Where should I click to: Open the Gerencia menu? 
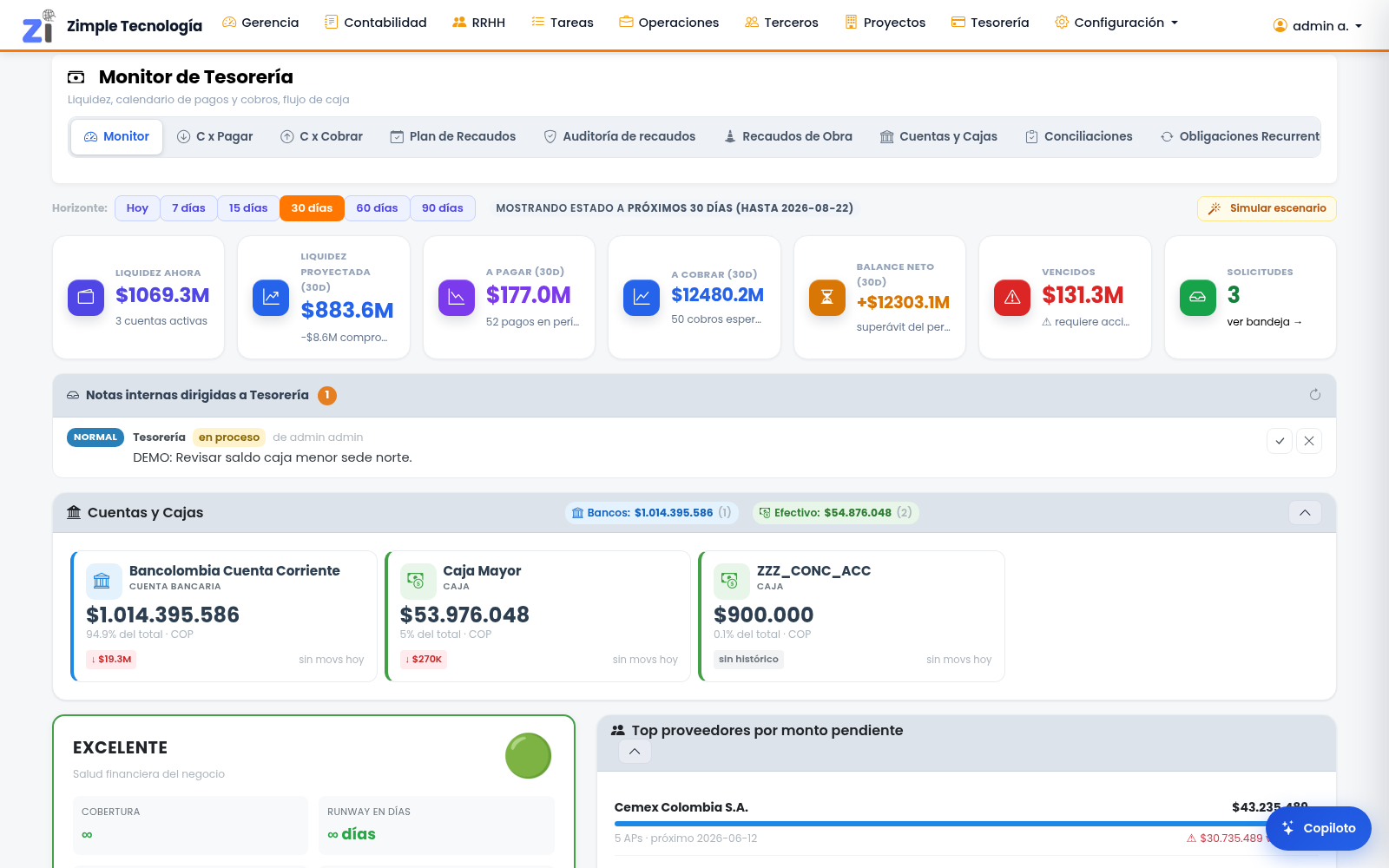tap(260, 23)
